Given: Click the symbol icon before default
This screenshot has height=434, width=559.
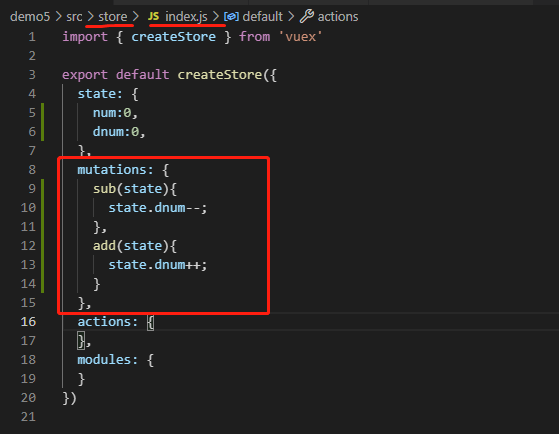Looking at the screenshot, I should click(x=231, y=16).
